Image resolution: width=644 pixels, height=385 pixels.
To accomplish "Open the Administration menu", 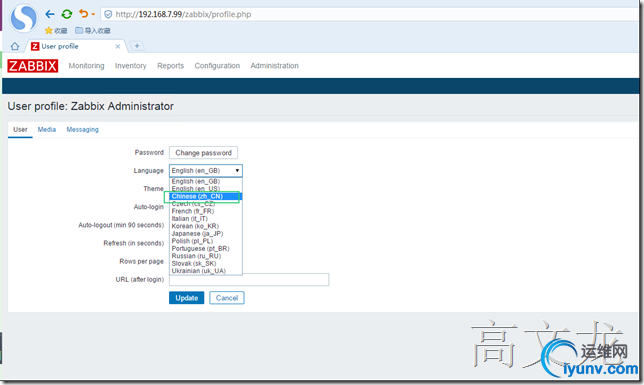I will 274,66.
